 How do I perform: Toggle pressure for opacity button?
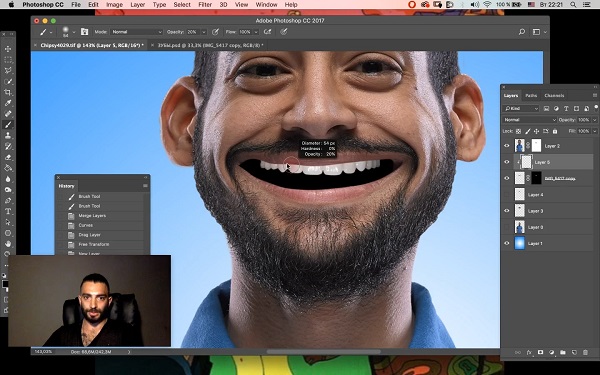215,32
